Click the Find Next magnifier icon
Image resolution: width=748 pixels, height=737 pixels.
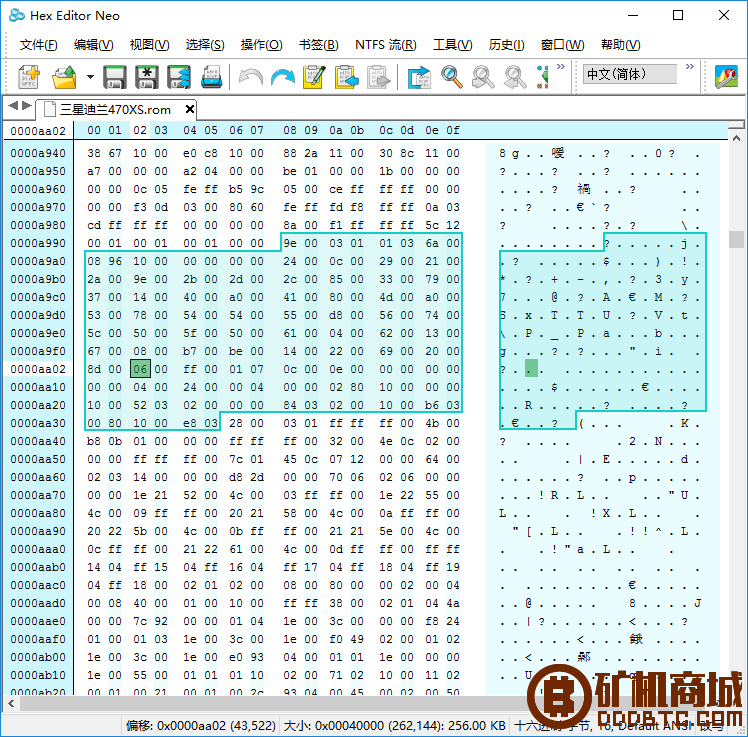point(483,77)
